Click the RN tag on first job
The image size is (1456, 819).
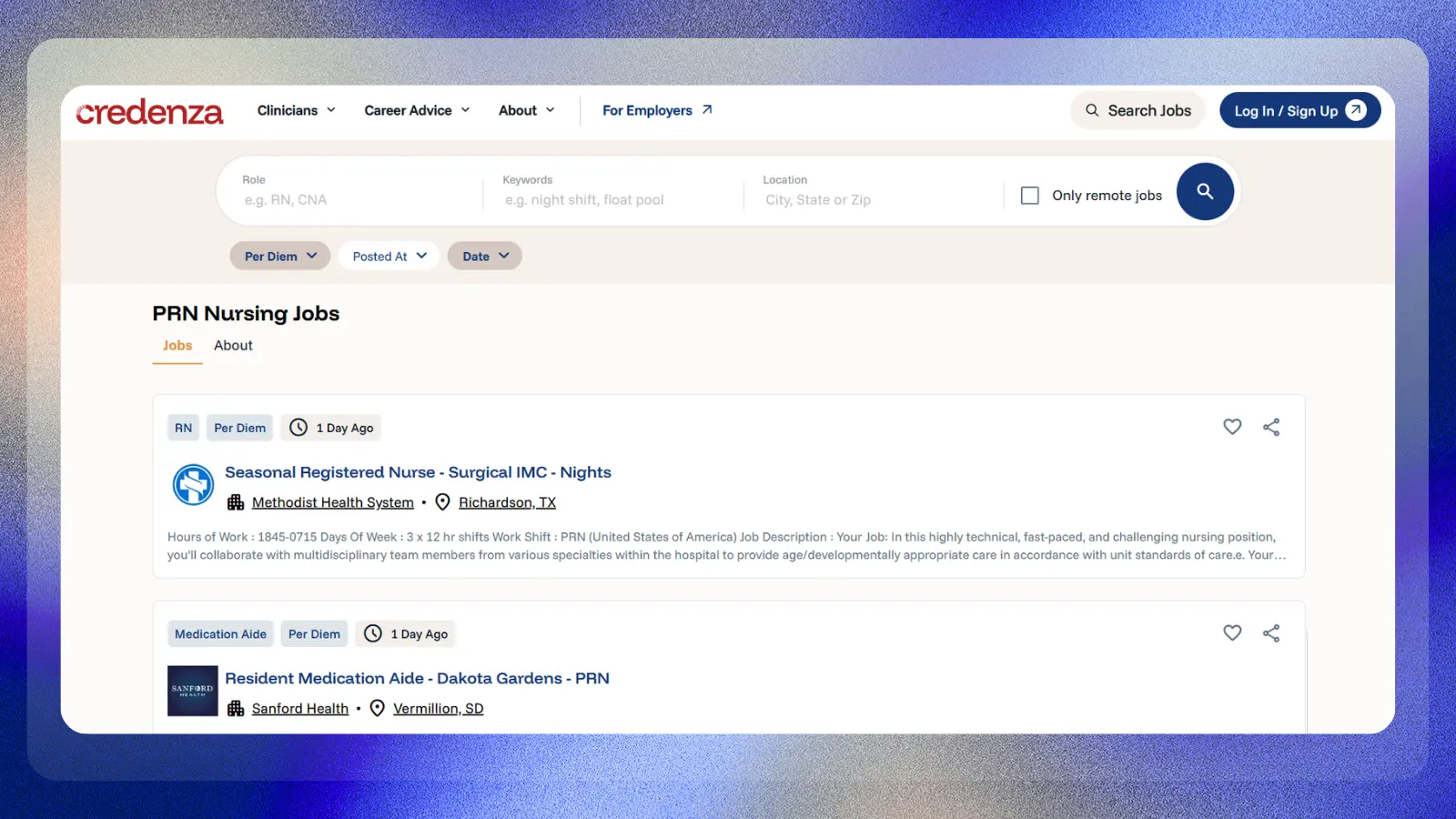[183, 428]
